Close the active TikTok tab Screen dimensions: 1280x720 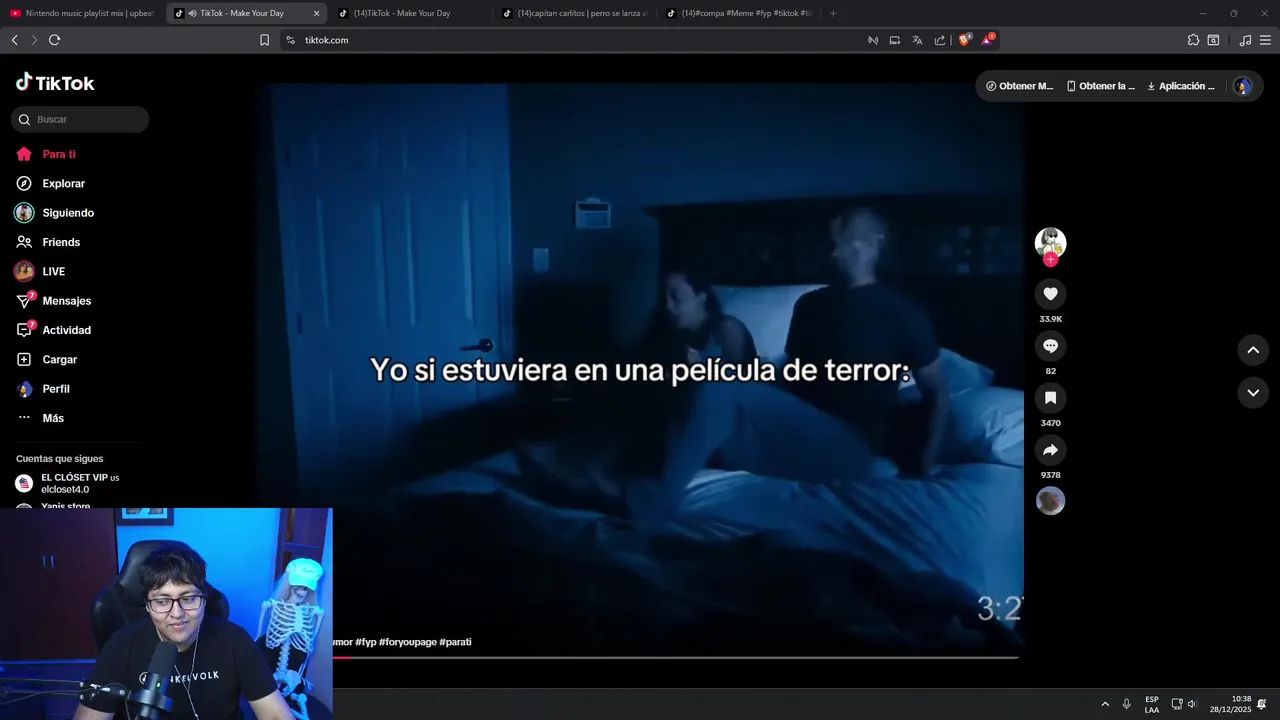(316, 13)
